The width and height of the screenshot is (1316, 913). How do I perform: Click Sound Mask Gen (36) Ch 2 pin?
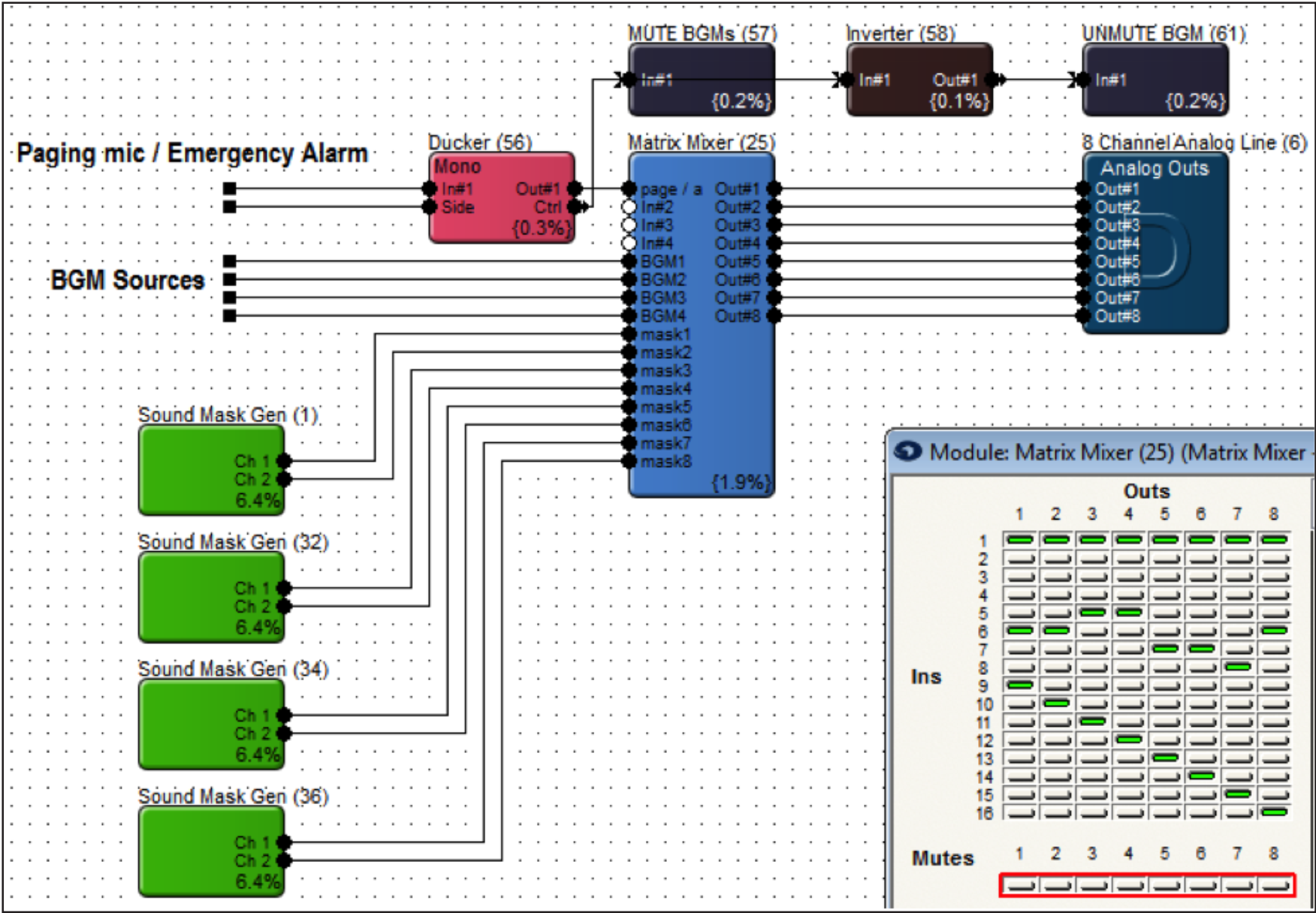[x=284, y=860]
